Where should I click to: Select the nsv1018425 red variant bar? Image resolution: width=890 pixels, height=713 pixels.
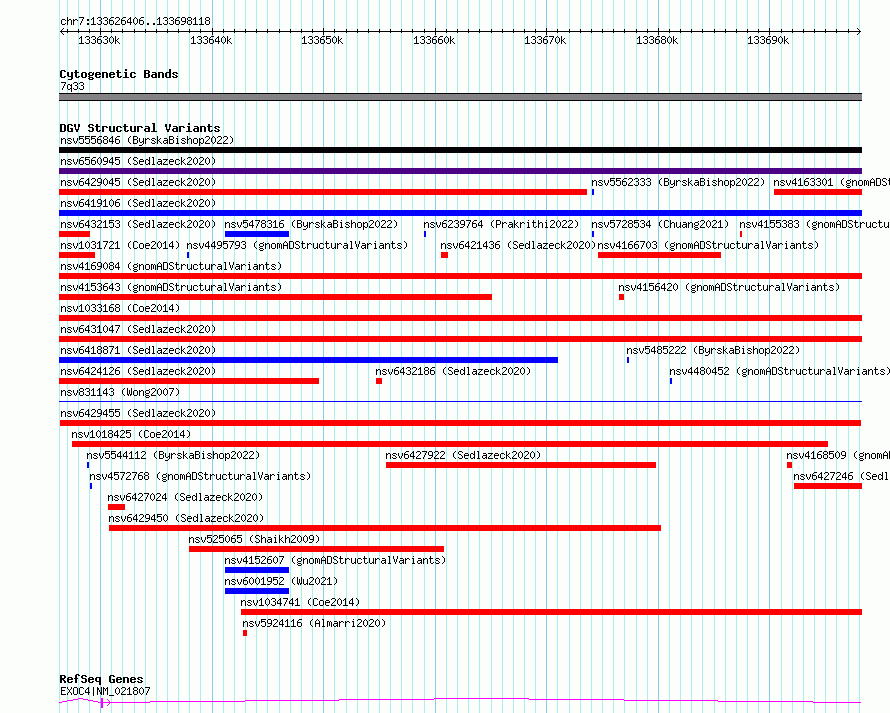pyautogui.click(x=450, y=444)
